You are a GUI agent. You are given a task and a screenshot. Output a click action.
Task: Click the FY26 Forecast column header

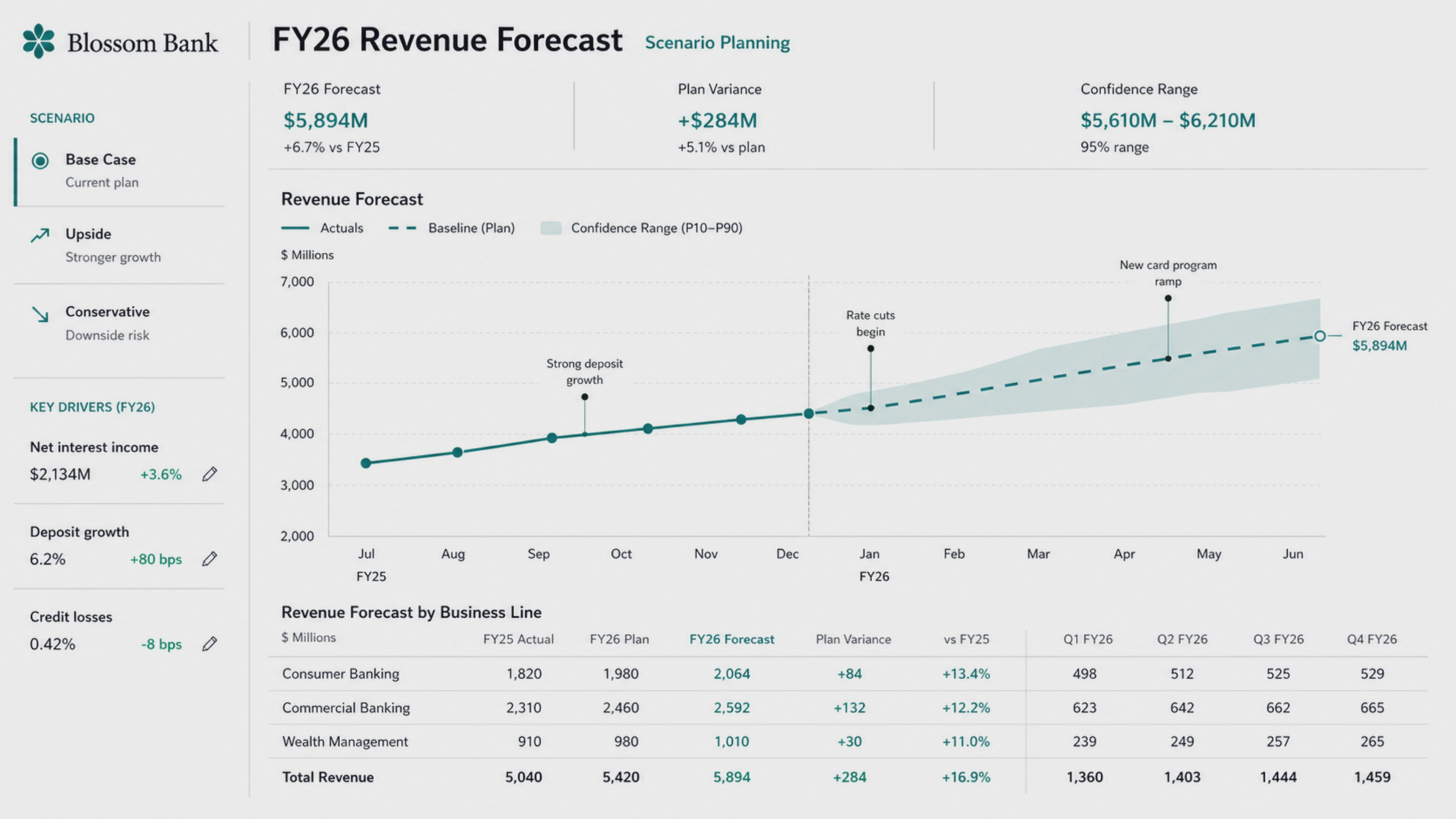(731, 639)
